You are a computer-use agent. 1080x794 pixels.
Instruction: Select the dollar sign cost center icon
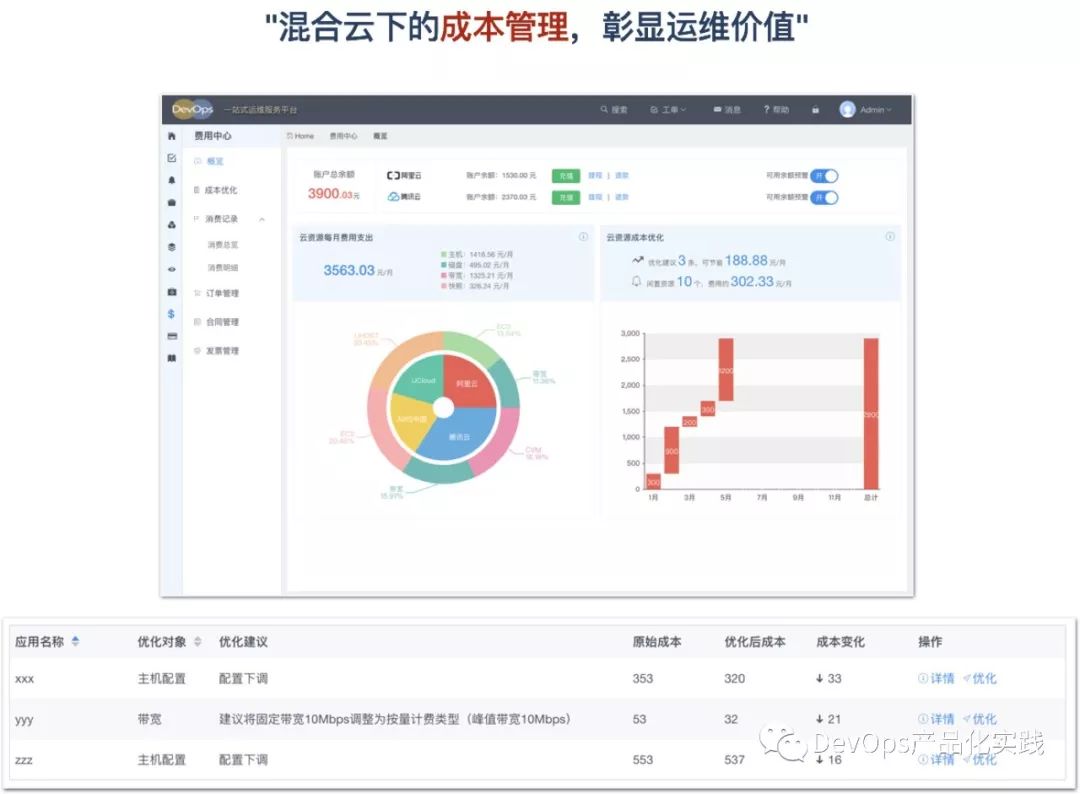click(172, 314)
